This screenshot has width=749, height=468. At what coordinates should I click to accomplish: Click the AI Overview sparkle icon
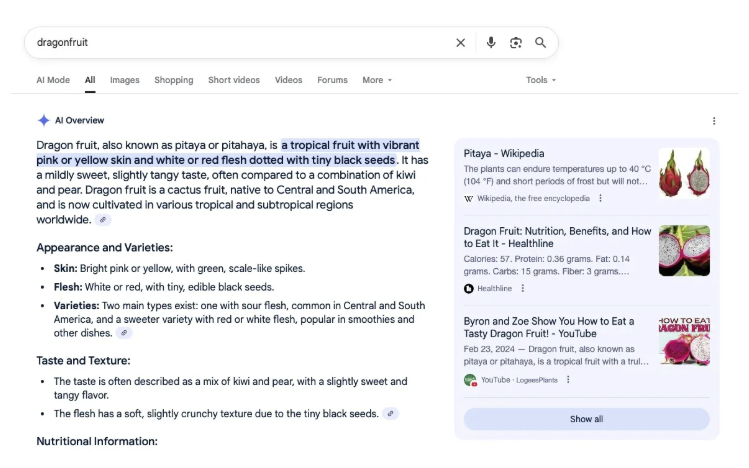(43, 120)
